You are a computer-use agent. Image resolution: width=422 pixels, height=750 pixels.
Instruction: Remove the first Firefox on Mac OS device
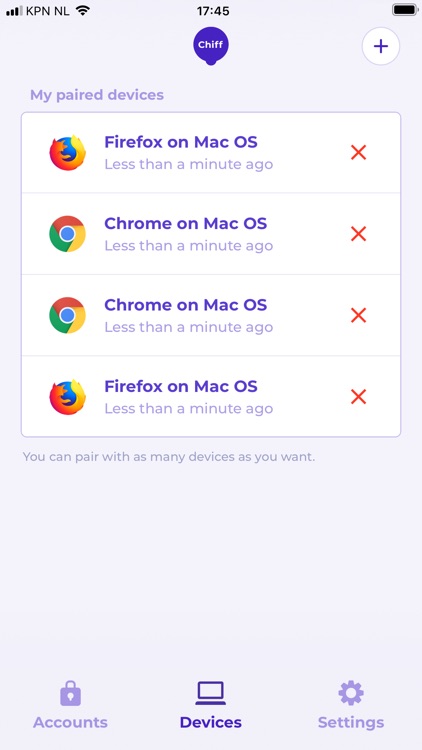tap(358, 153)
